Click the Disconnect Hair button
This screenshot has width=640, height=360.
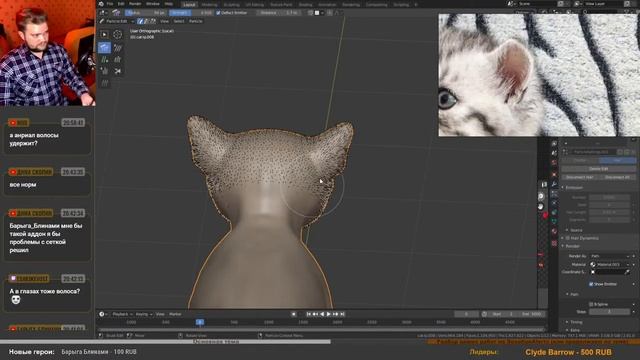579,177
